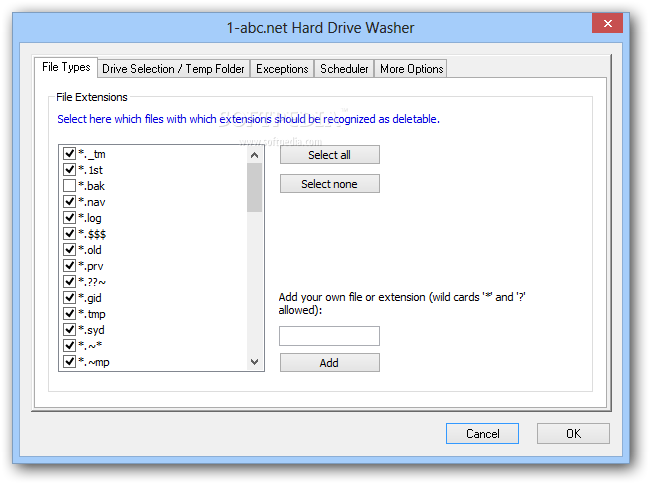Close the Hard Drive Washer dialog
650x484 pixels.
click(608, 23)
